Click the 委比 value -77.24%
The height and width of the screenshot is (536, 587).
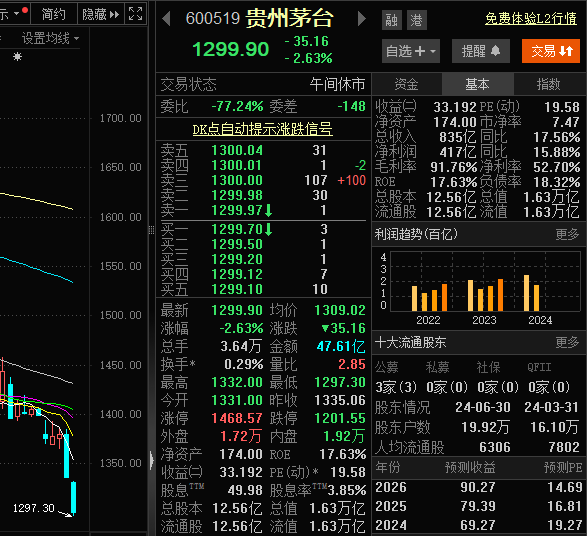pos(237,106)
